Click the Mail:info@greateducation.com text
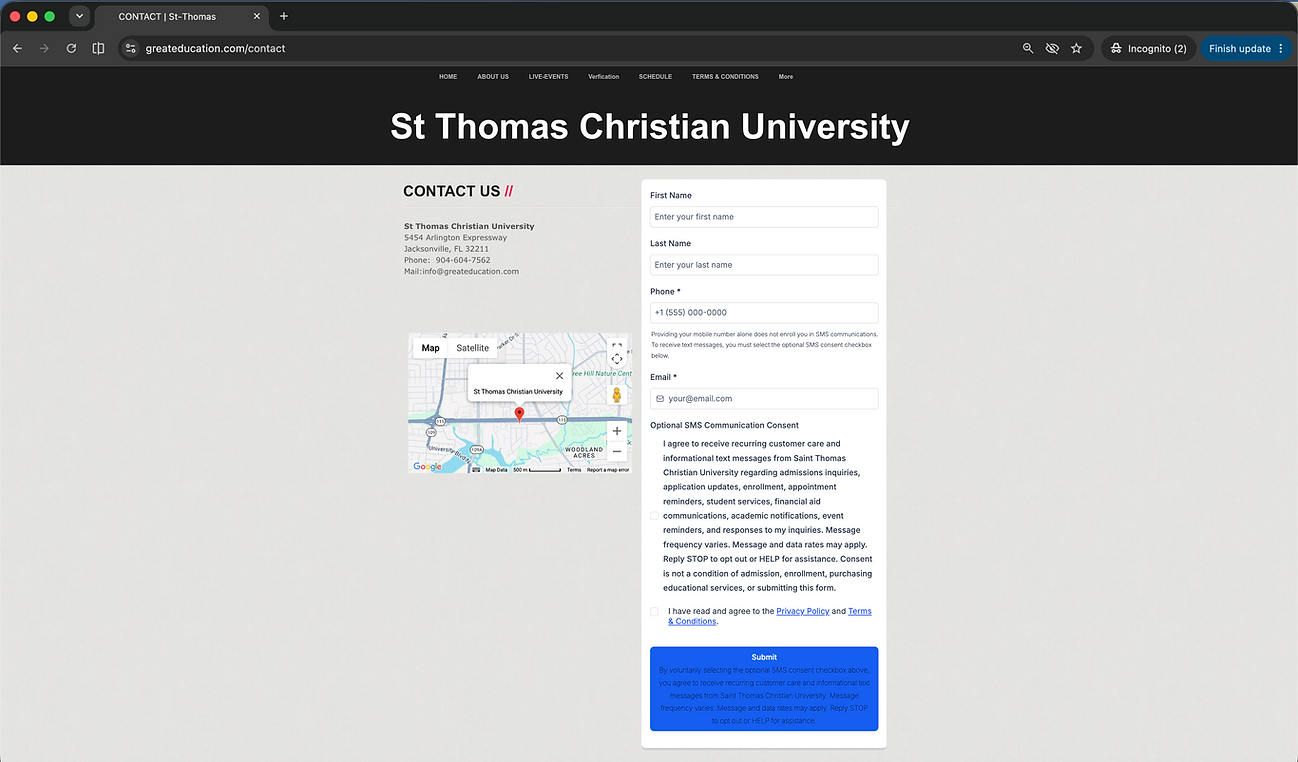The width and height of the screenshot is (1298, 762). coord(461,271)
